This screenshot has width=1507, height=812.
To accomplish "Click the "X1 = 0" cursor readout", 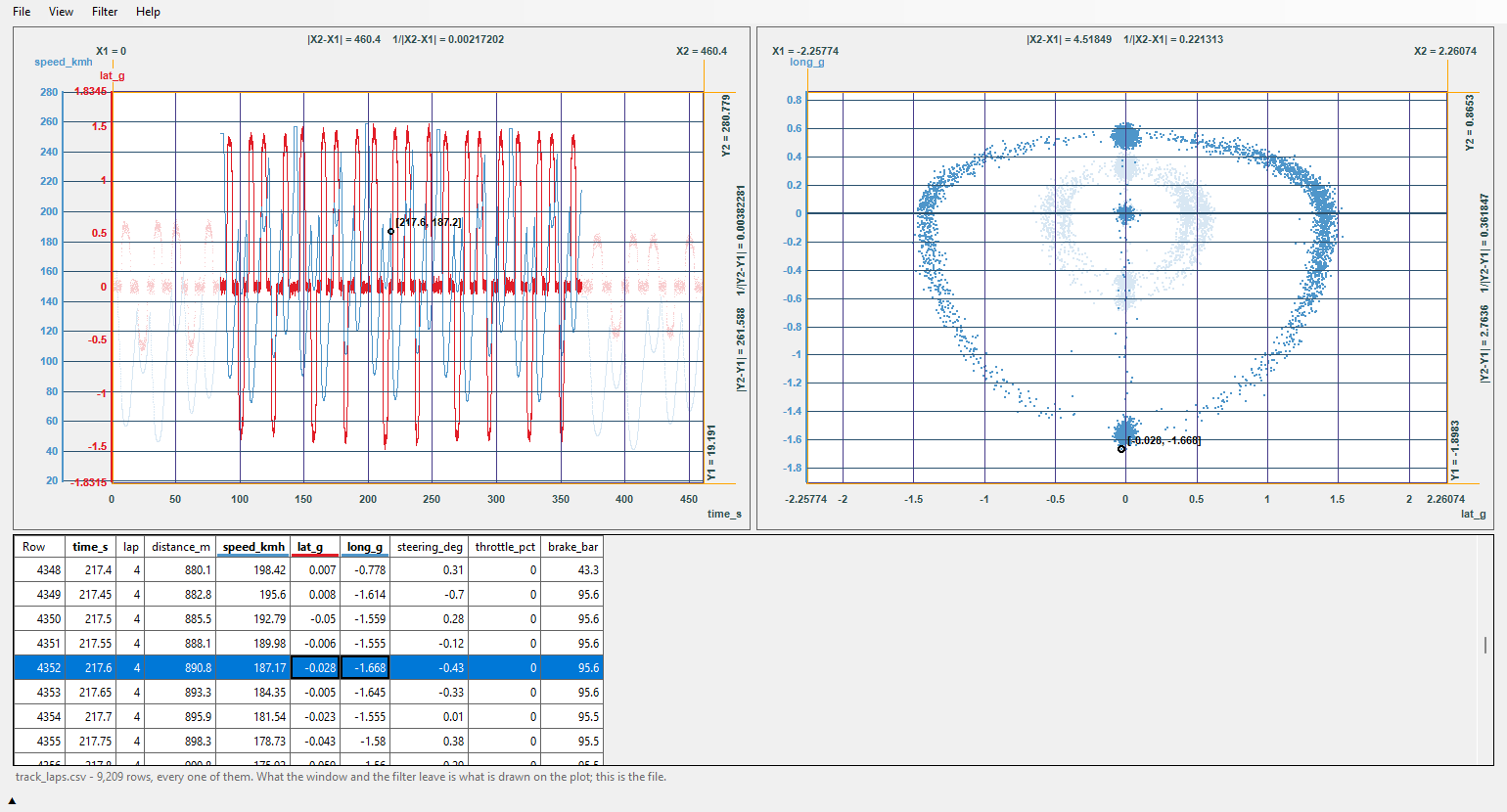I will point(111,51).
